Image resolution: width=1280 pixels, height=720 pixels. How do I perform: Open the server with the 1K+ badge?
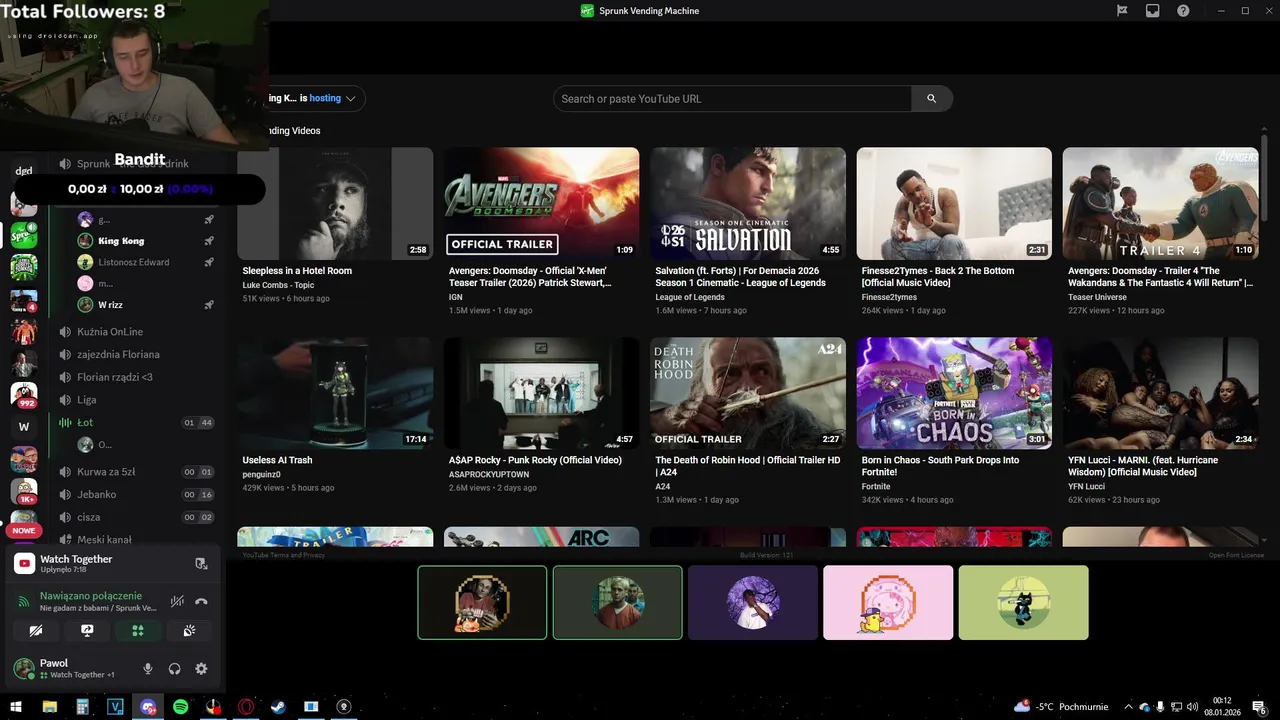(x=24, y=491)
